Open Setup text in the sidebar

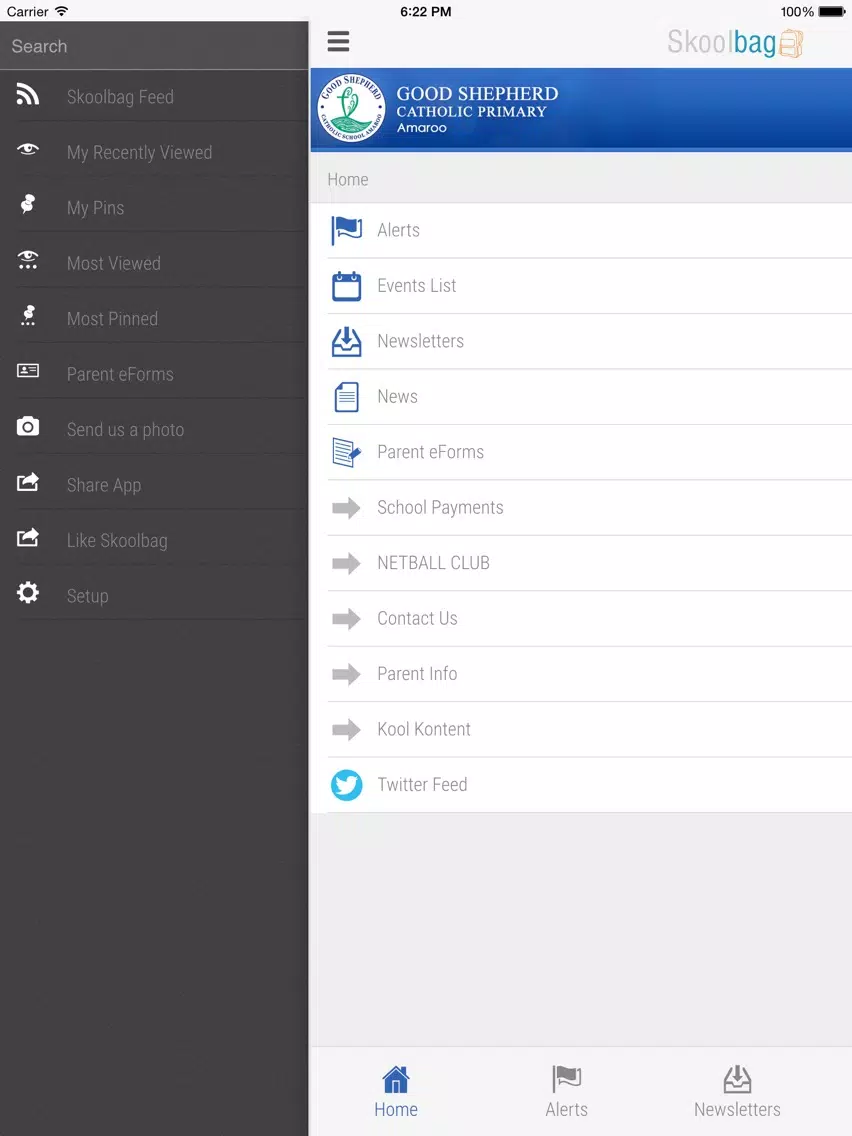(88, 596)
